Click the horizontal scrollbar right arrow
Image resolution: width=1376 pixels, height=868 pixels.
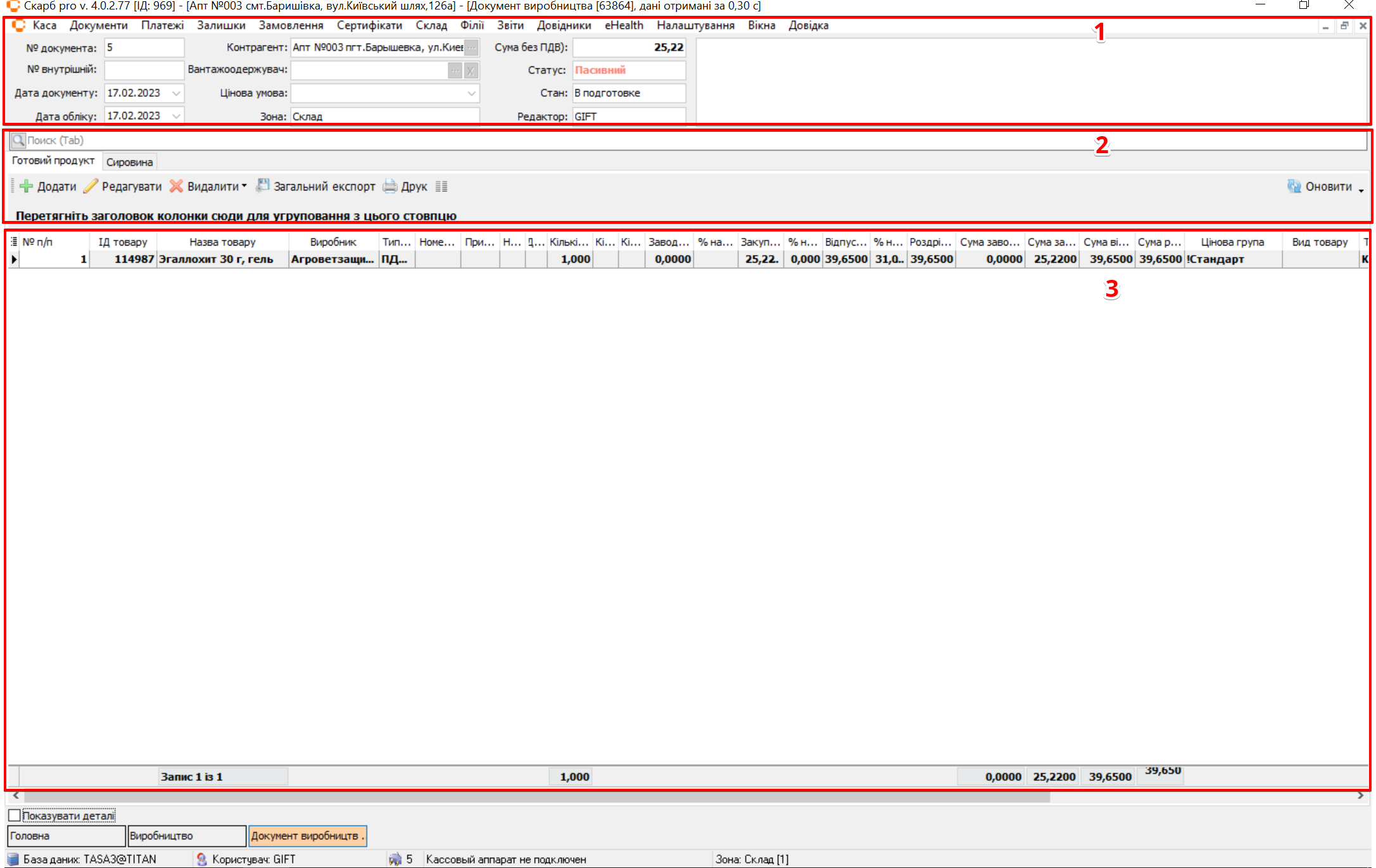coord(1361,796)
